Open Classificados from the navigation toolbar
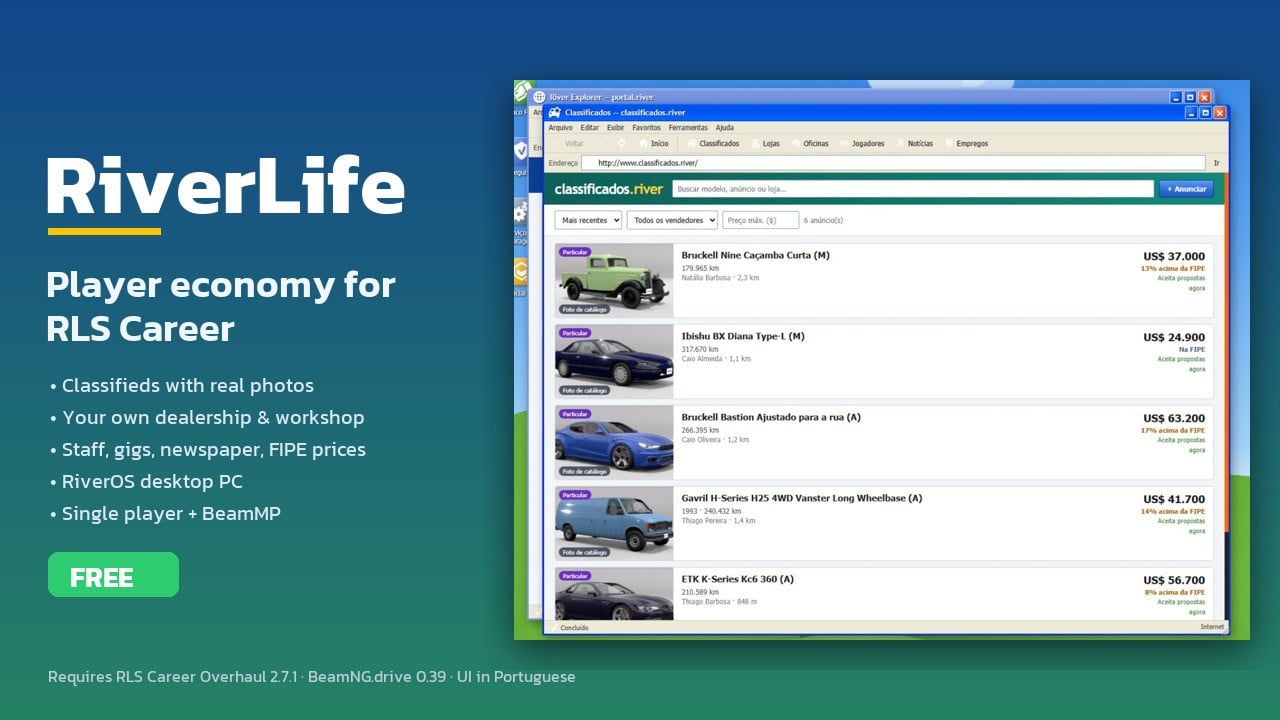The image size is (1280, 720). pos(713,143)
